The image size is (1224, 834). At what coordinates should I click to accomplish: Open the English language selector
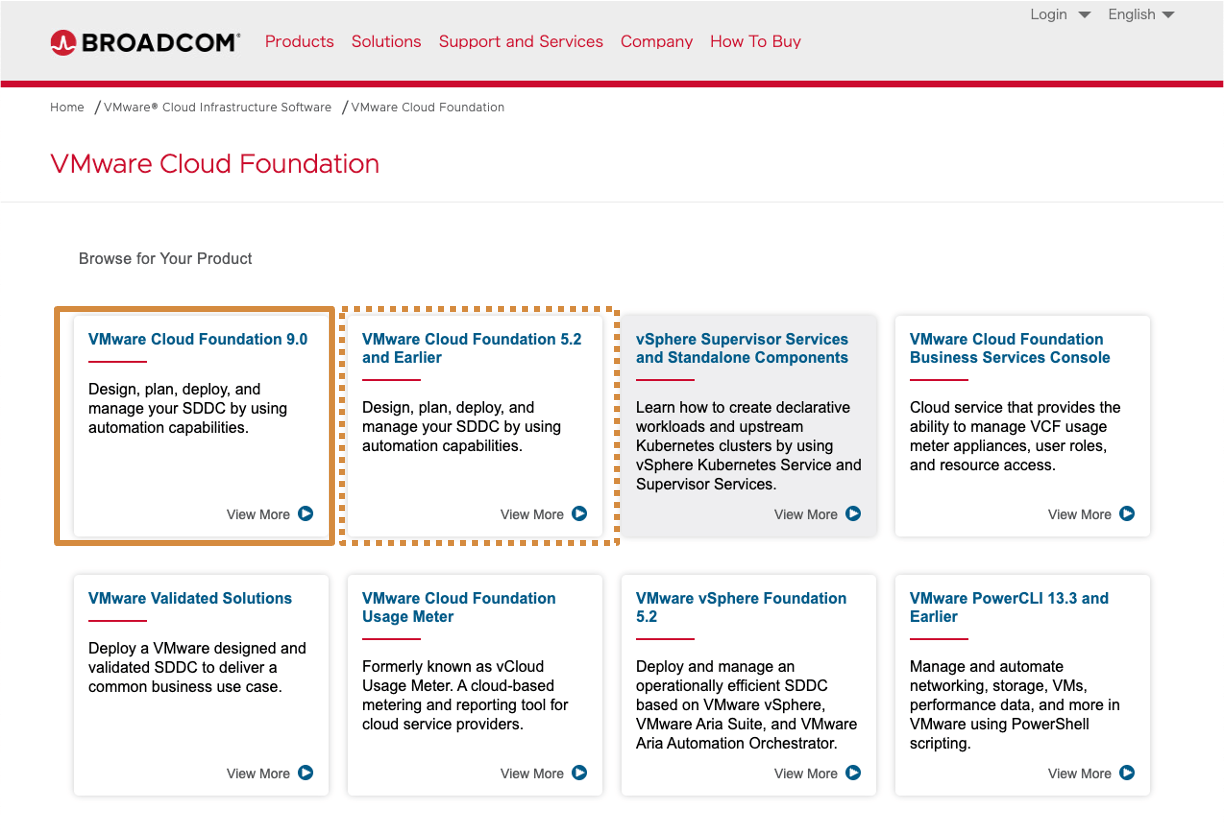(x=1139, y=14)
